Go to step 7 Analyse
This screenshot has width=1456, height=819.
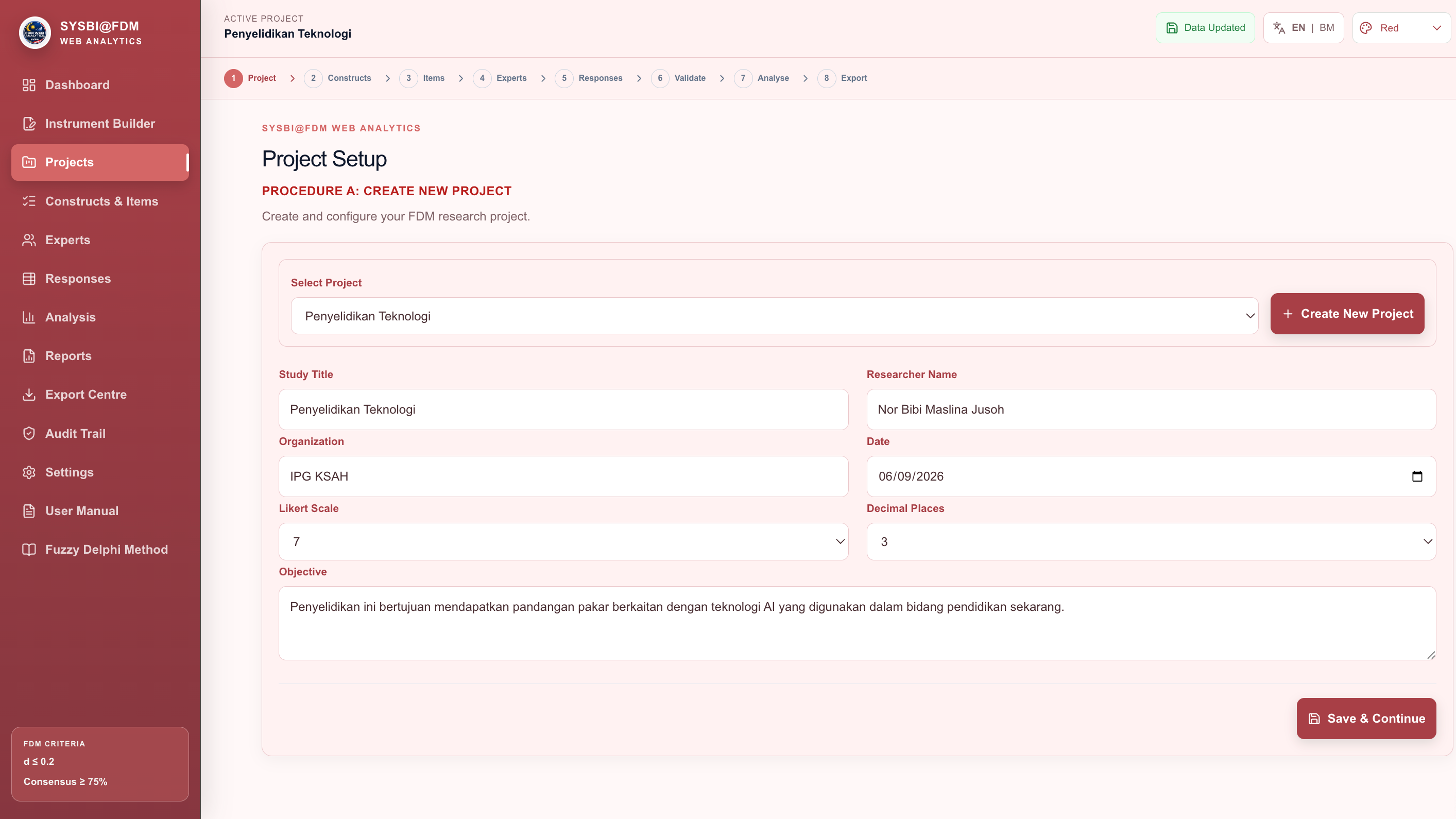coord(761,78)
